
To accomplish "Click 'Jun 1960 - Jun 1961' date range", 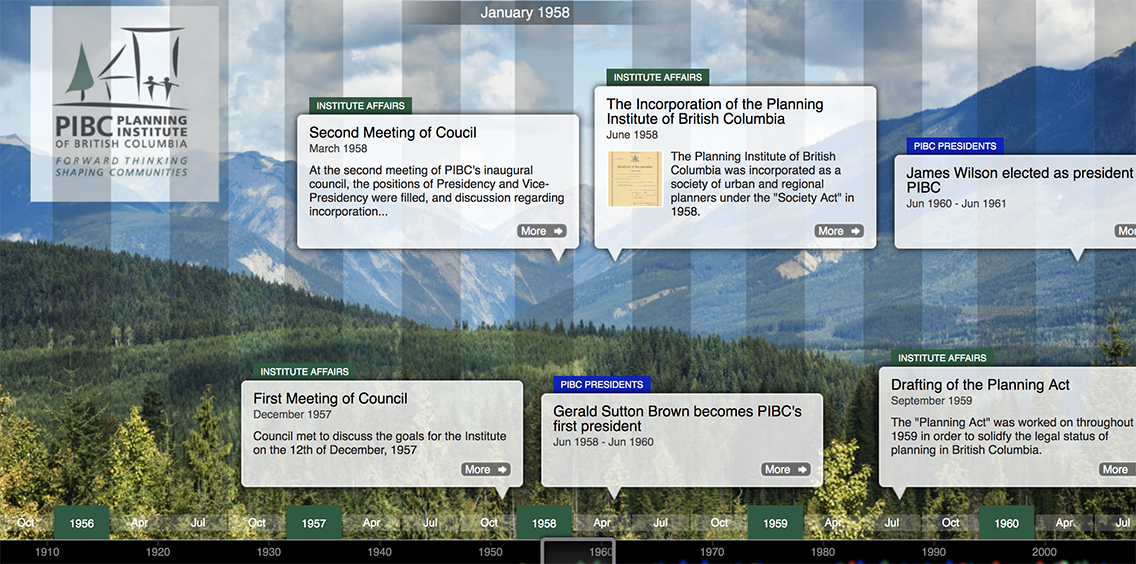I will [956, 204].
